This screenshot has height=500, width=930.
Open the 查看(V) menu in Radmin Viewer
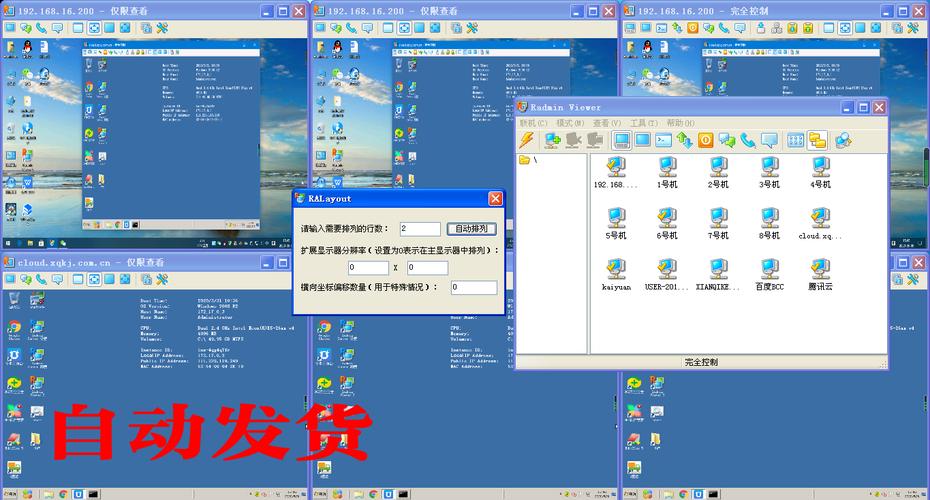(607, 123)
